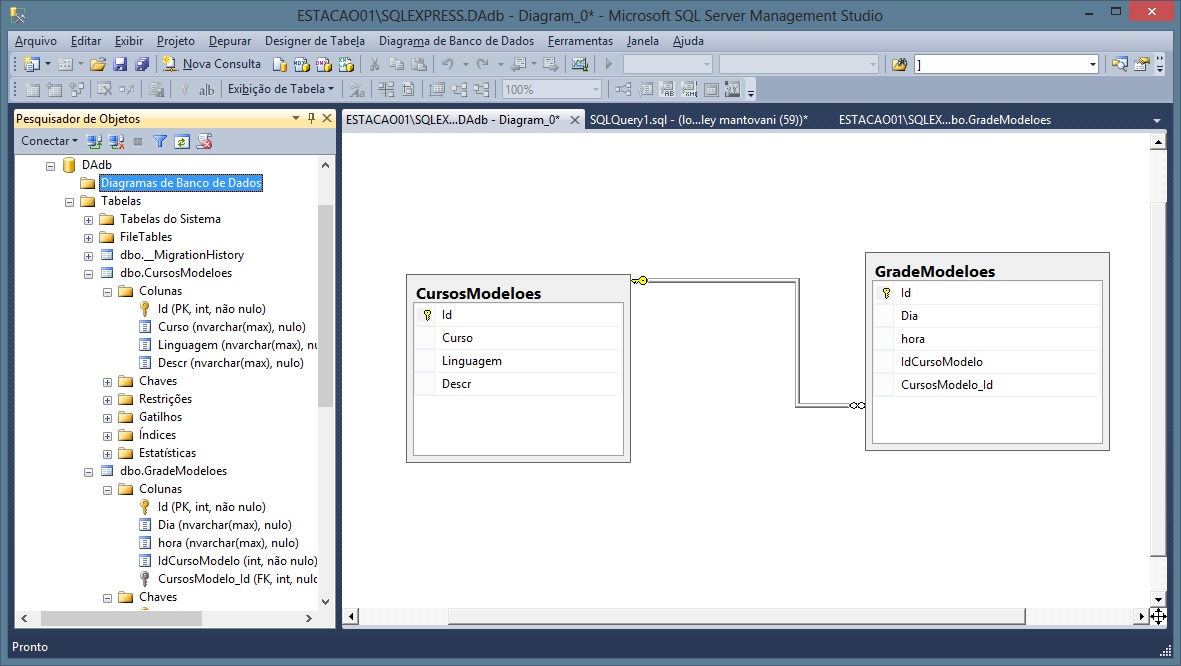Click the Activity Monitor icon in toolbar
Screen dimensions: 1181x666
(578, 64)
